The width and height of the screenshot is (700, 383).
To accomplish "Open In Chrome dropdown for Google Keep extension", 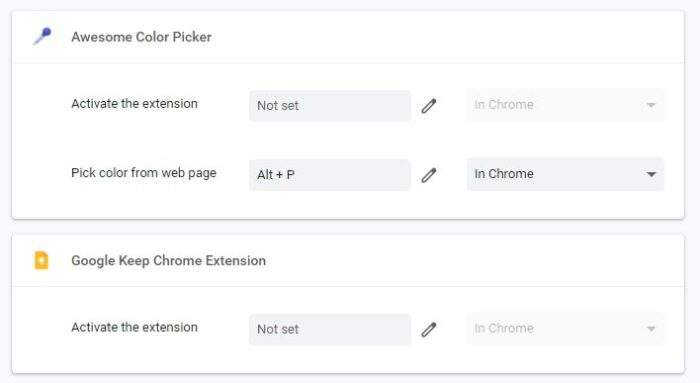I will [565, 329].
